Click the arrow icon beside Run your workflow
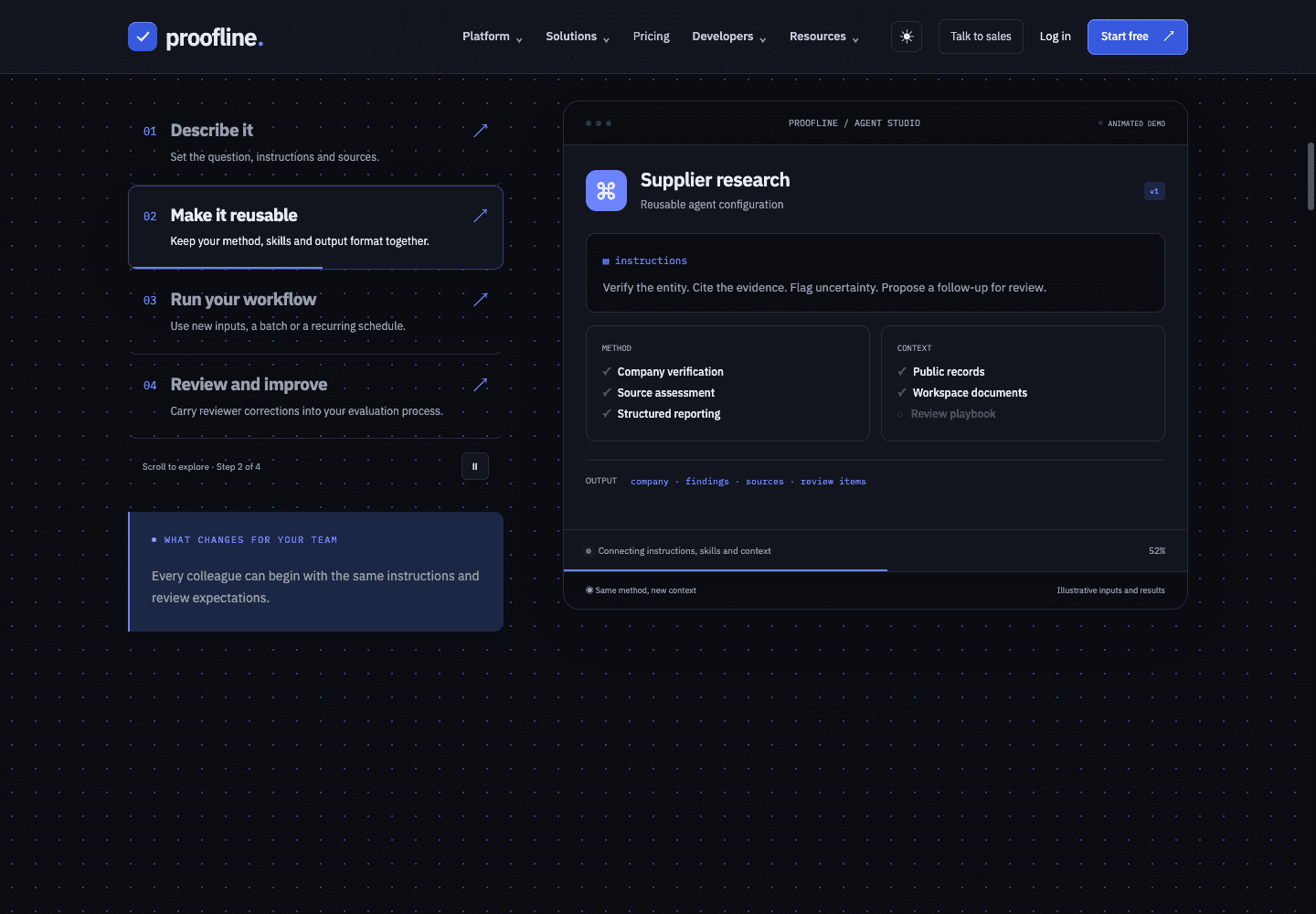The width and height of the screenshot is (1316, 914). (x=481, y=300)
